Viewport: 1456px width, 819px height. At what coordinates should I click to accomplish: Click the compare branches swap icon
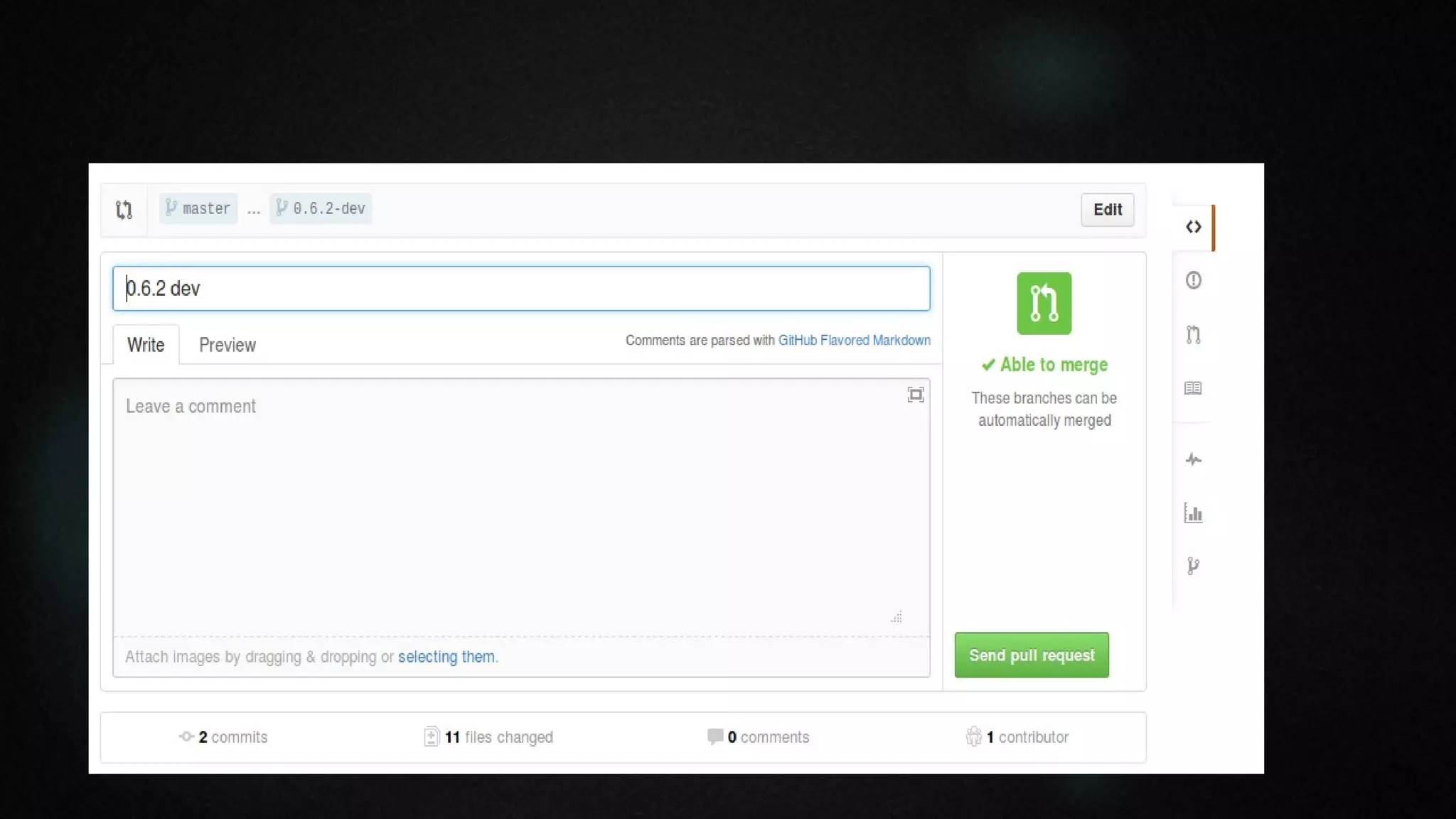coord(124,210)
